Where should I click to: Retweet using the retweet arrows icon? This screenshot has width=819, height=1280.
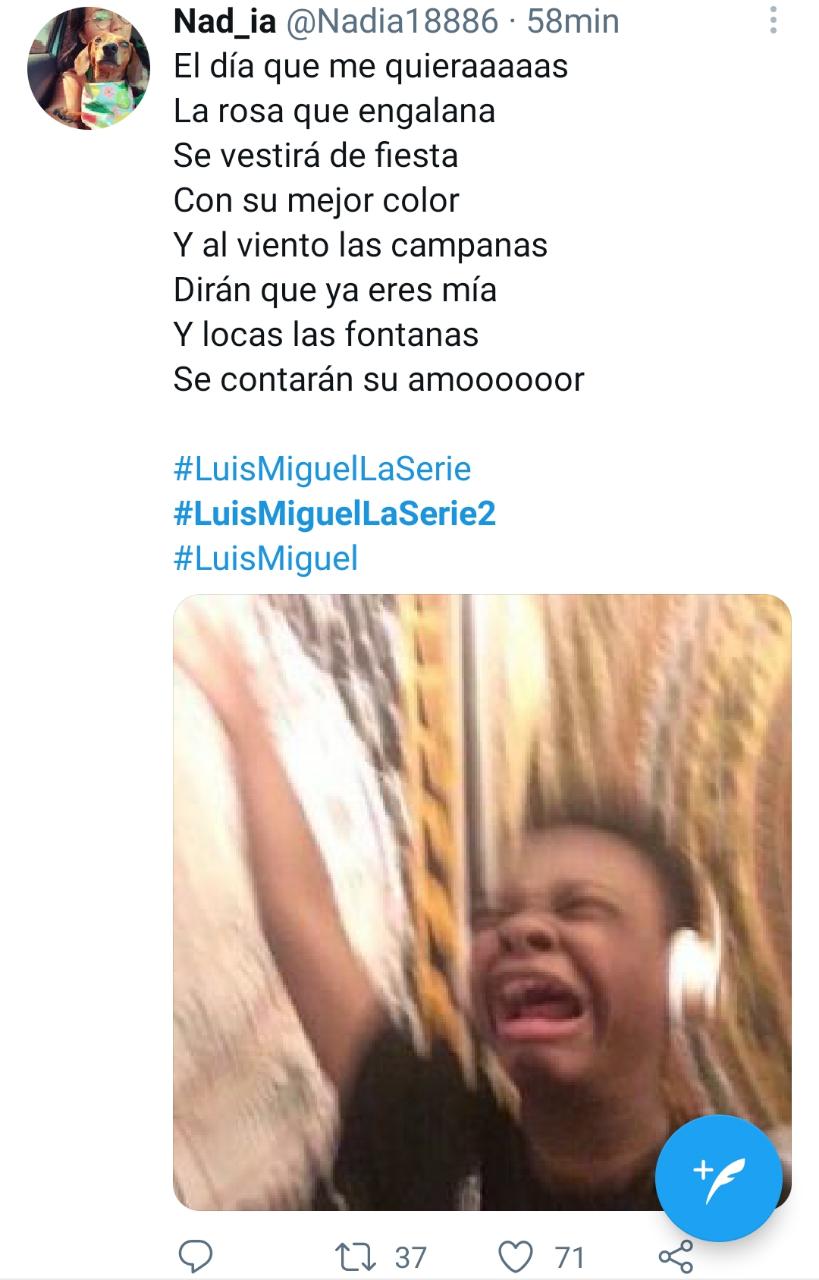pyautogui.click(x=355, y=1256)
